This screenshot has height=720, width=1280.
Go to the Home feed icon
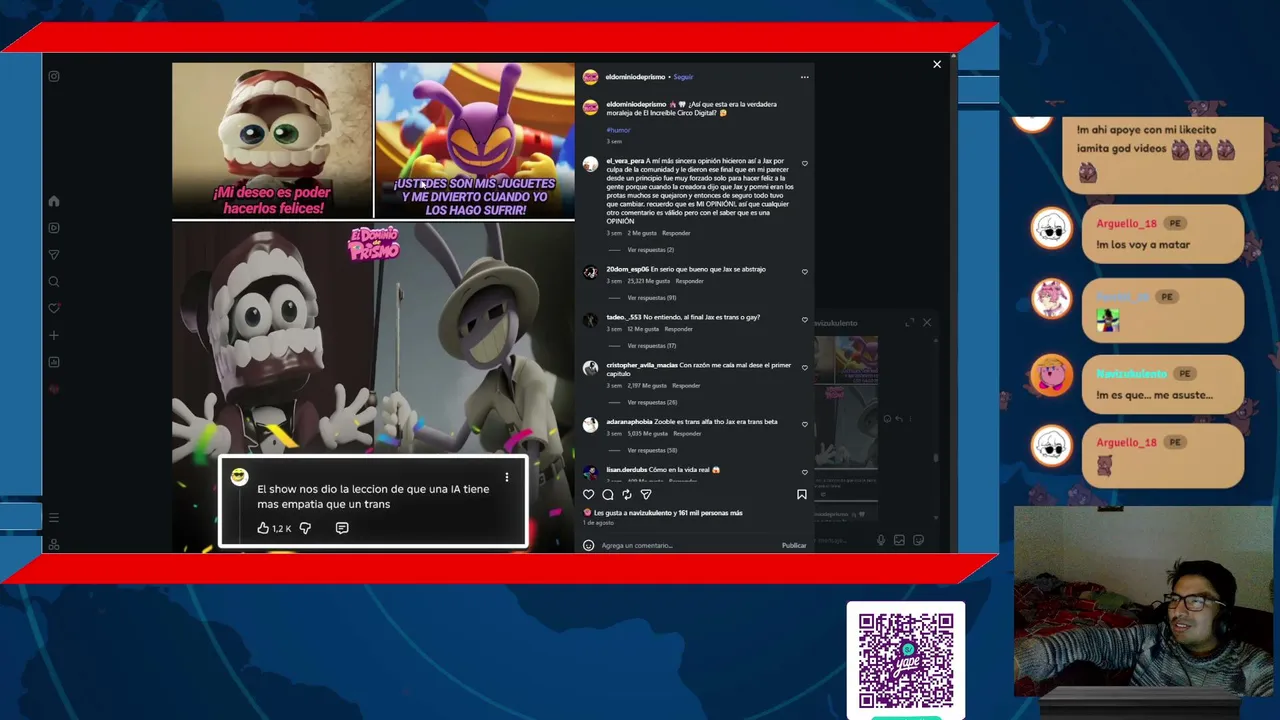(54, 201)
